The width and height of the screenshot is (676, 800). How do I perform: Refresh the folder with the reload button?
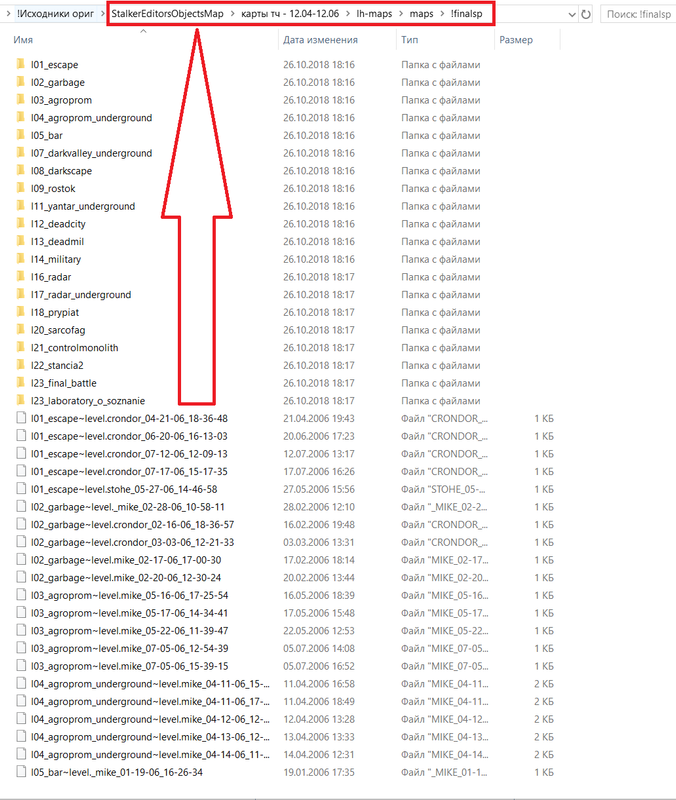(x=586, y=14)
